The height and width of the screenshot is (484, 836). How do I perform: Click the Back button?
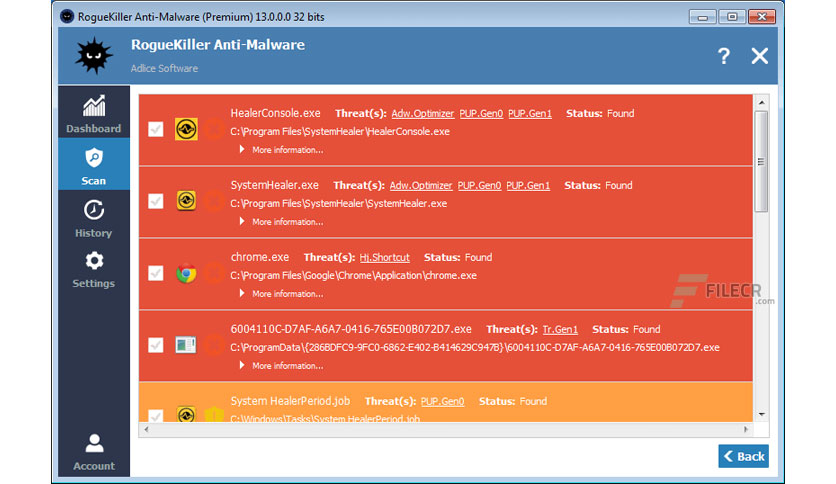[x=743, y=456]
